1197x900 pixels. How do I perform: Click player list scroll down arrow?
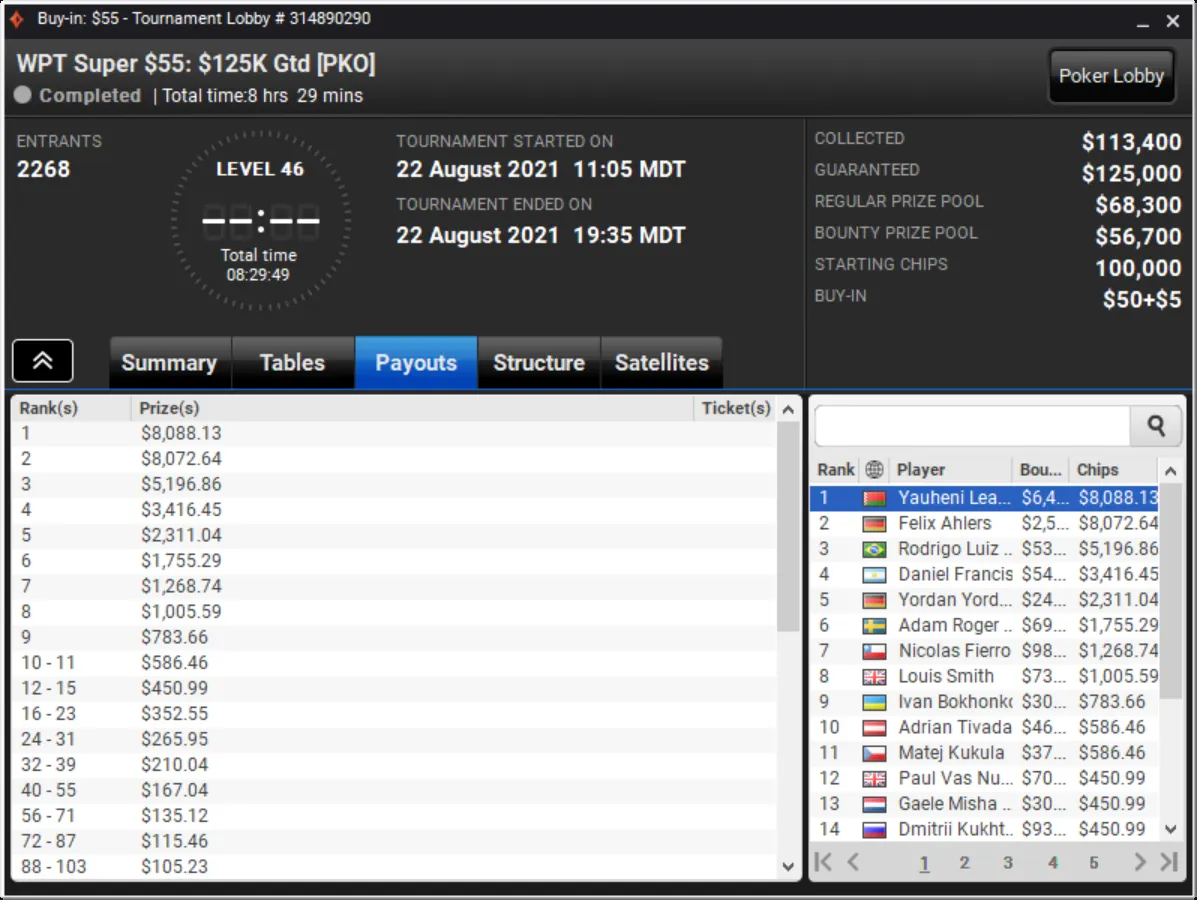(x=1170, y=829)
